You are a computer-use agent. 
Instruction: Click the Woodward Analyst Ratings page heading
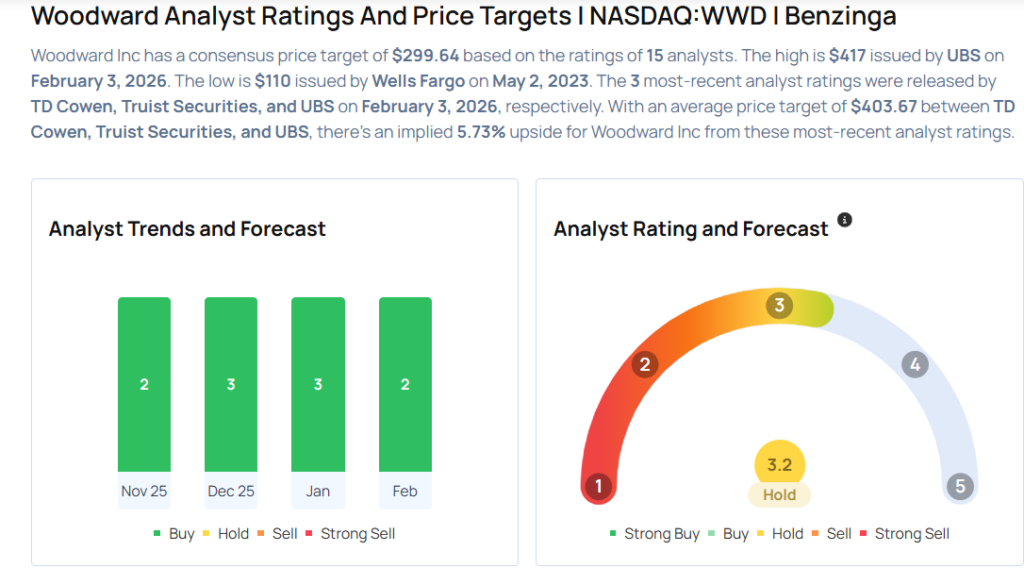tap(464, 17)
